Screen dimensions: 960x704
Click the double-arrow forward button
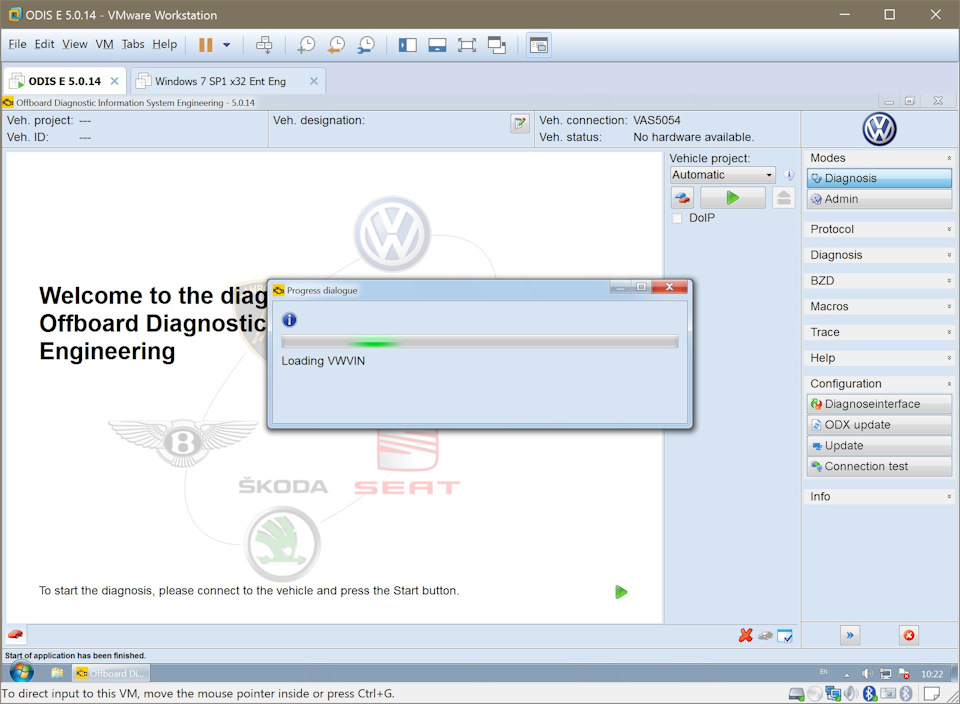[x=850, y=635]
